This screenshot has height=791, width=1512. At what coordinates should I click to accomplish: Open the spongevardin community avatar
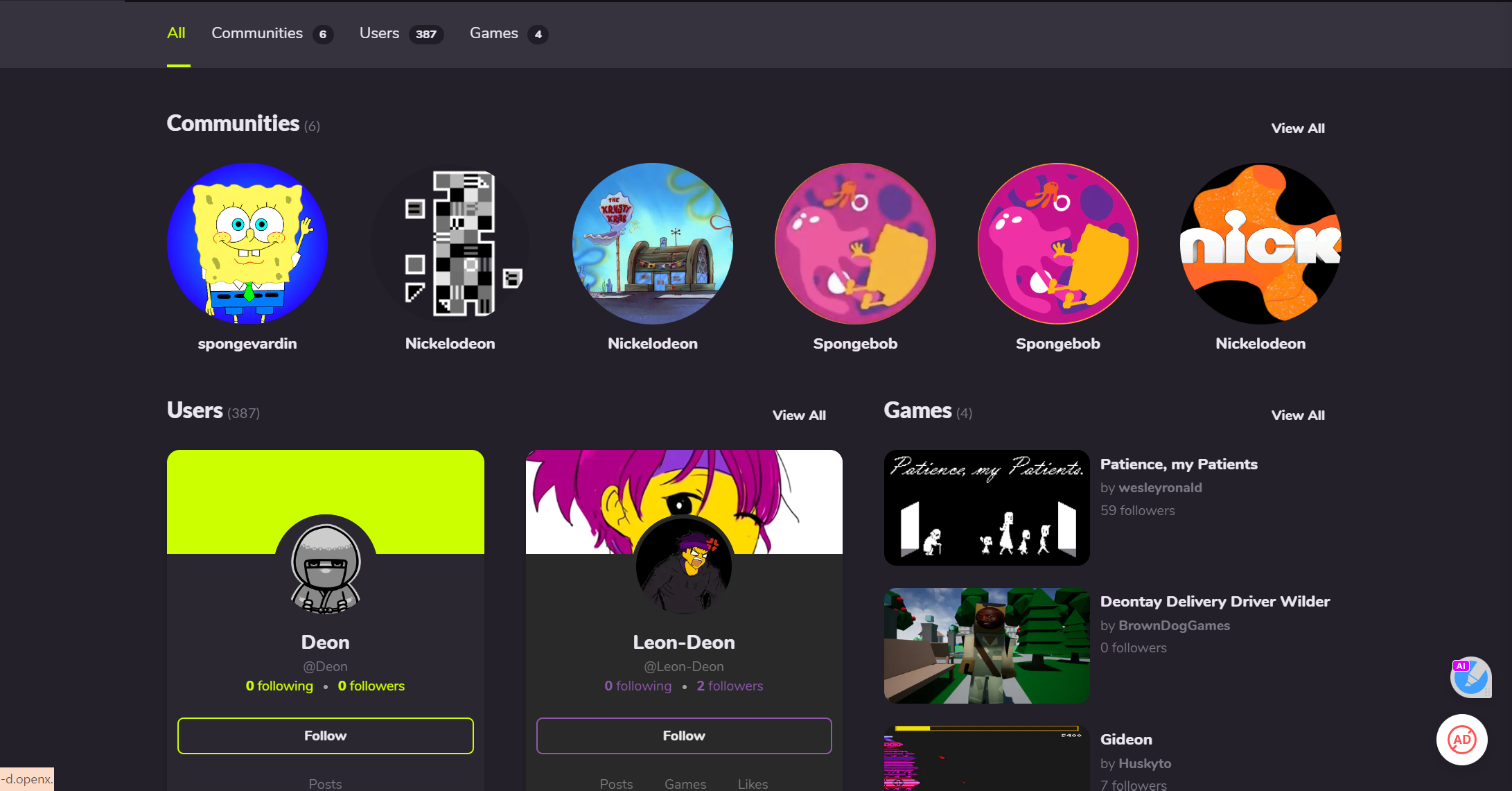pyautogui.click(x=247, y=243)
